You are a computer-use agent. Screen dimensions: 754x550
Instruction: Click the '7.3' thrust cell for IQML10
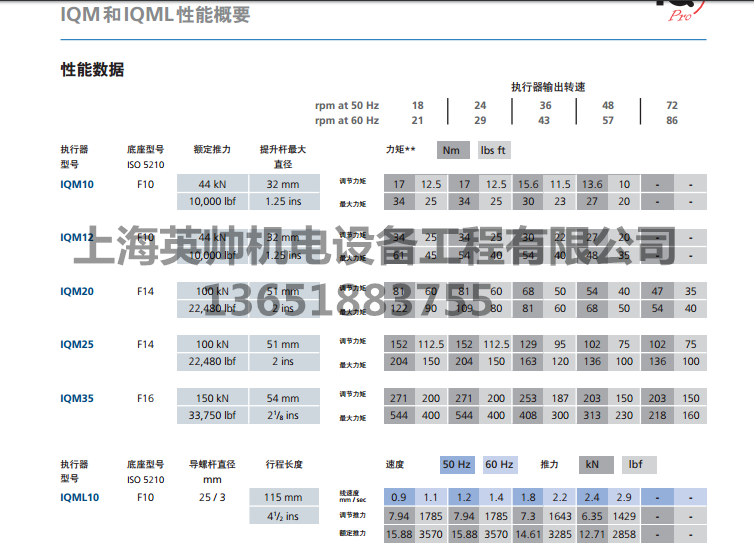528,516
